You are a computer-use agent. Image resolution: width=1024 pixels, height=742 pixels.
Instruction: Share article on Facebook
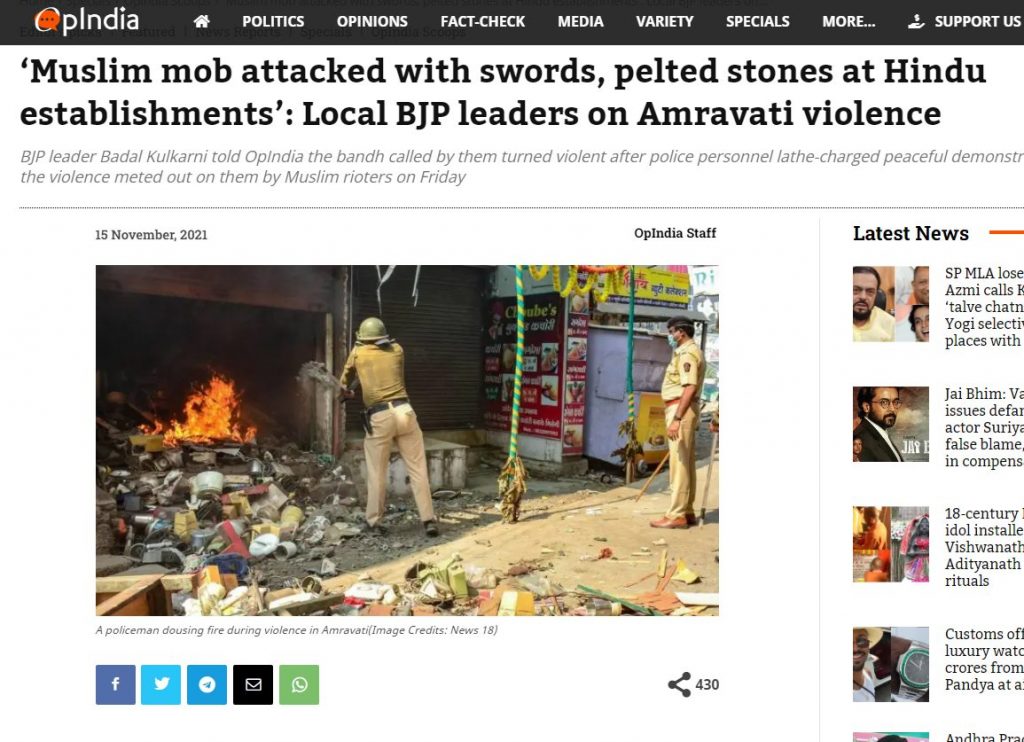click(x=116, y=685)
